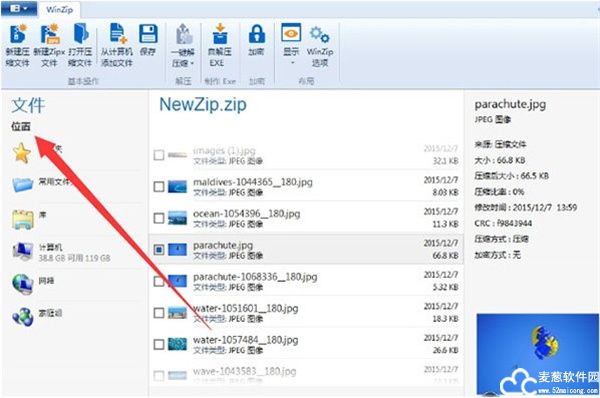Click the CRC value in details pane
The width and height of the screenshot is (600, 398).
[x=515, y=223]
